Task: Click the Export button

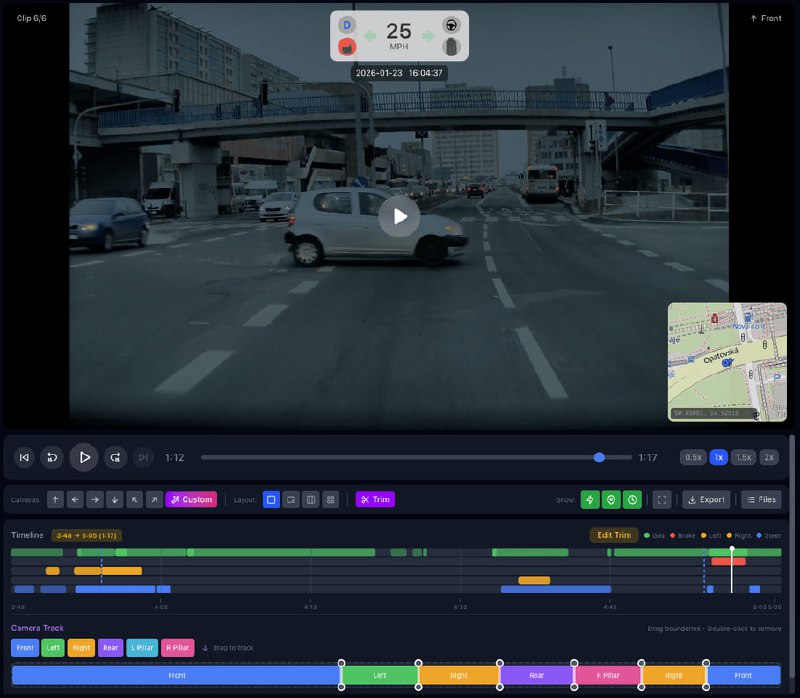Action: (x=706, y=500)
